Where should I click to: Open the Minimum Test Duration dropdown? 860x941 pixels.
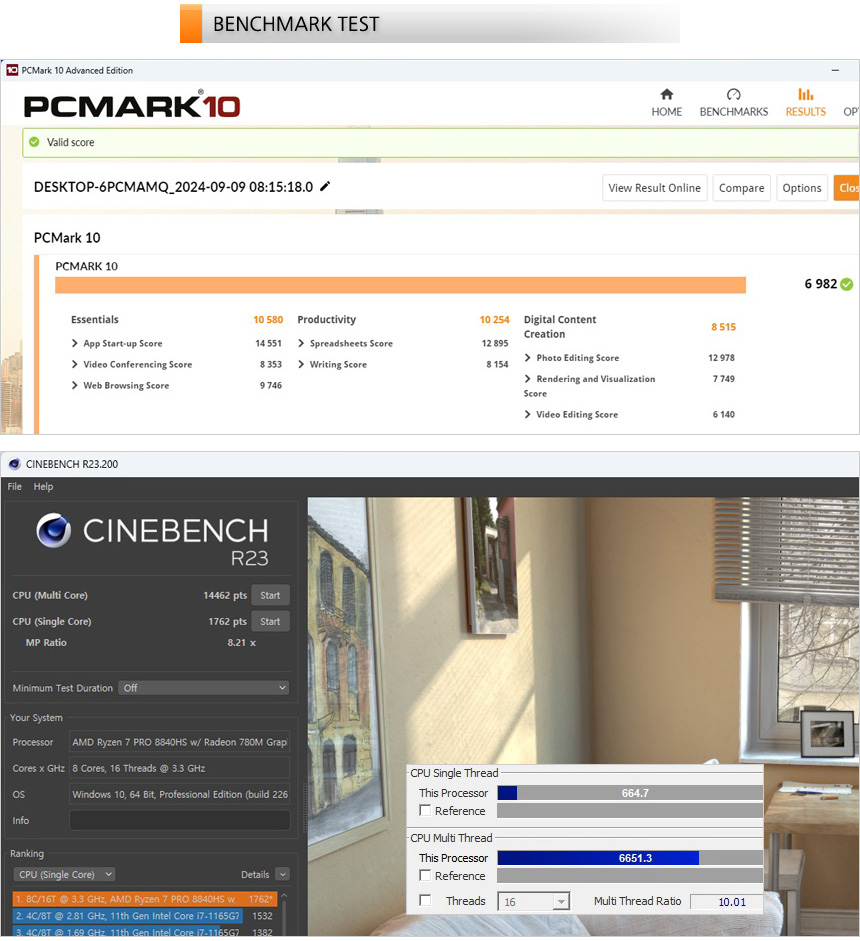pos(203,688)
